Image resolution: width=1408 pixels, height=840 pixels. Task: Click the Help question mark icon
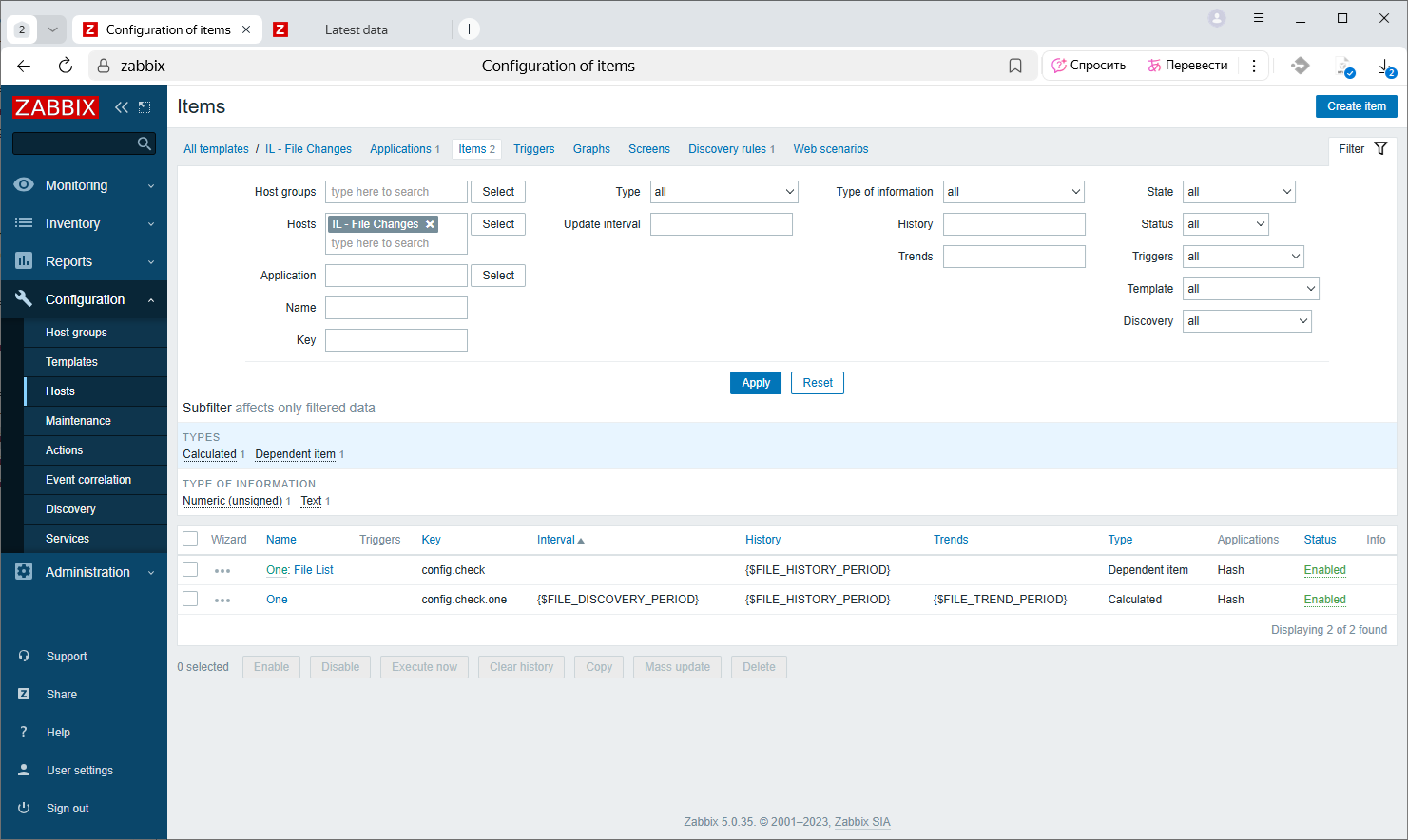click(x=24, y=732)
